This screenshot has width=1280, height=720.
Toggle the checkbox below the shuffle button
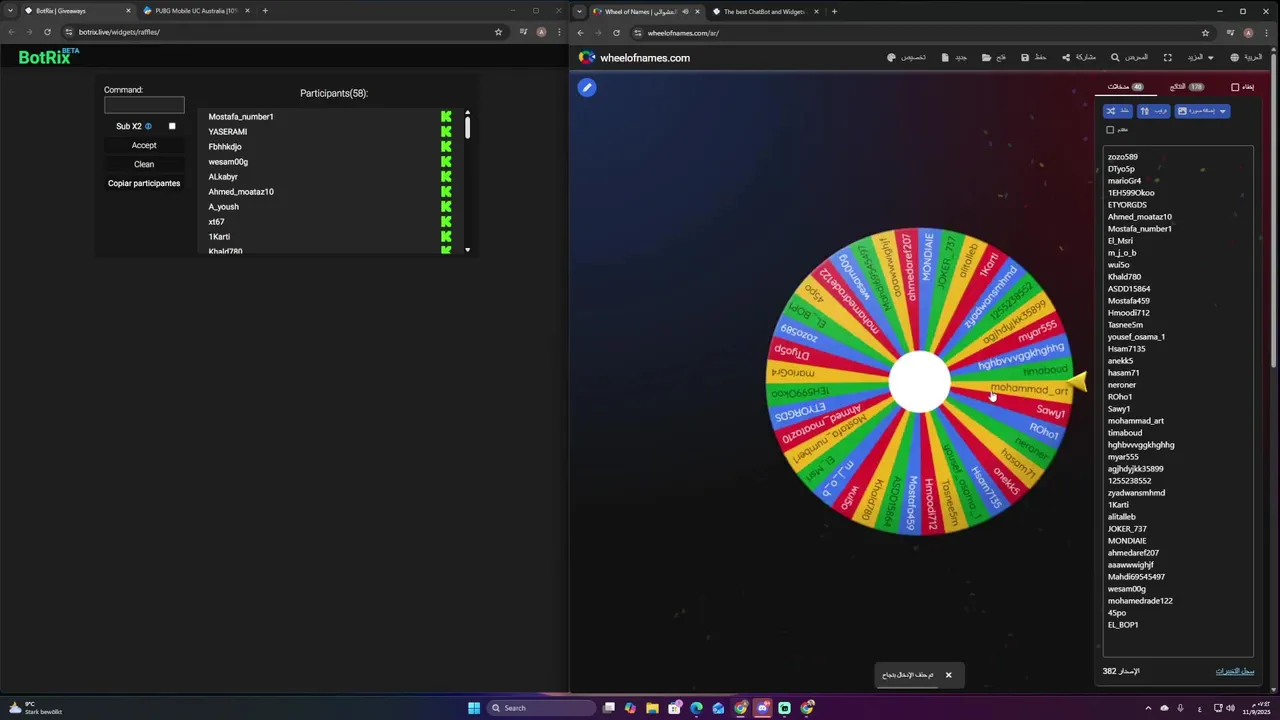click(x=1110, y=130)
